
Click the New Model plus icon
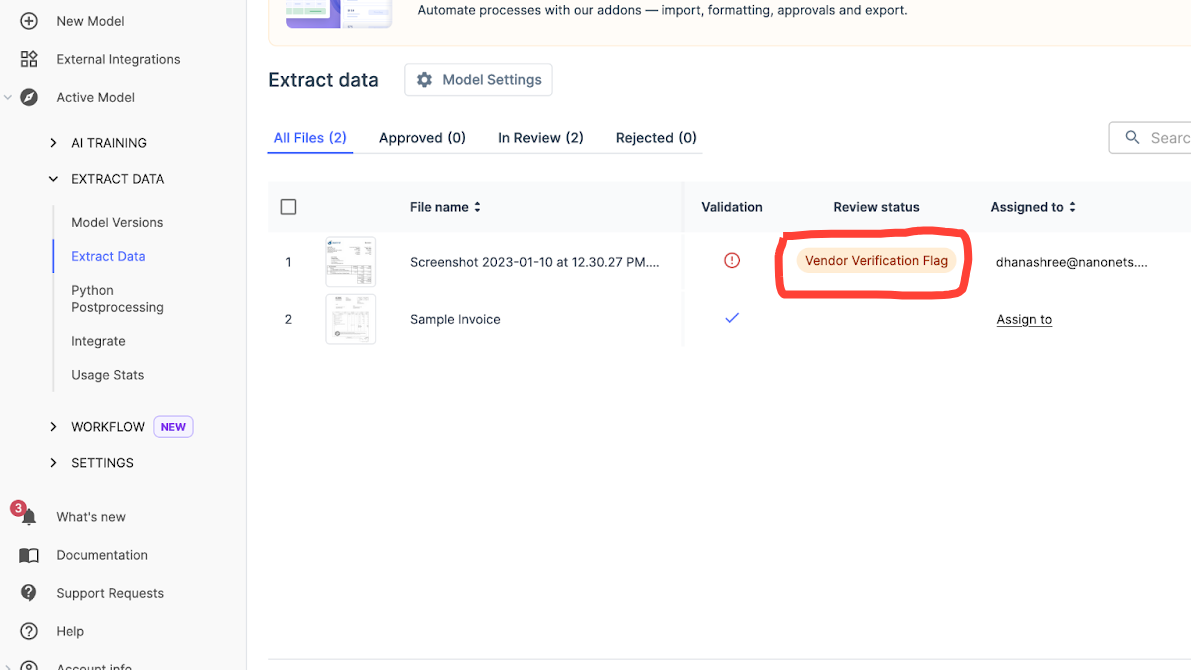pyautogui.click(x=29, y=21)
